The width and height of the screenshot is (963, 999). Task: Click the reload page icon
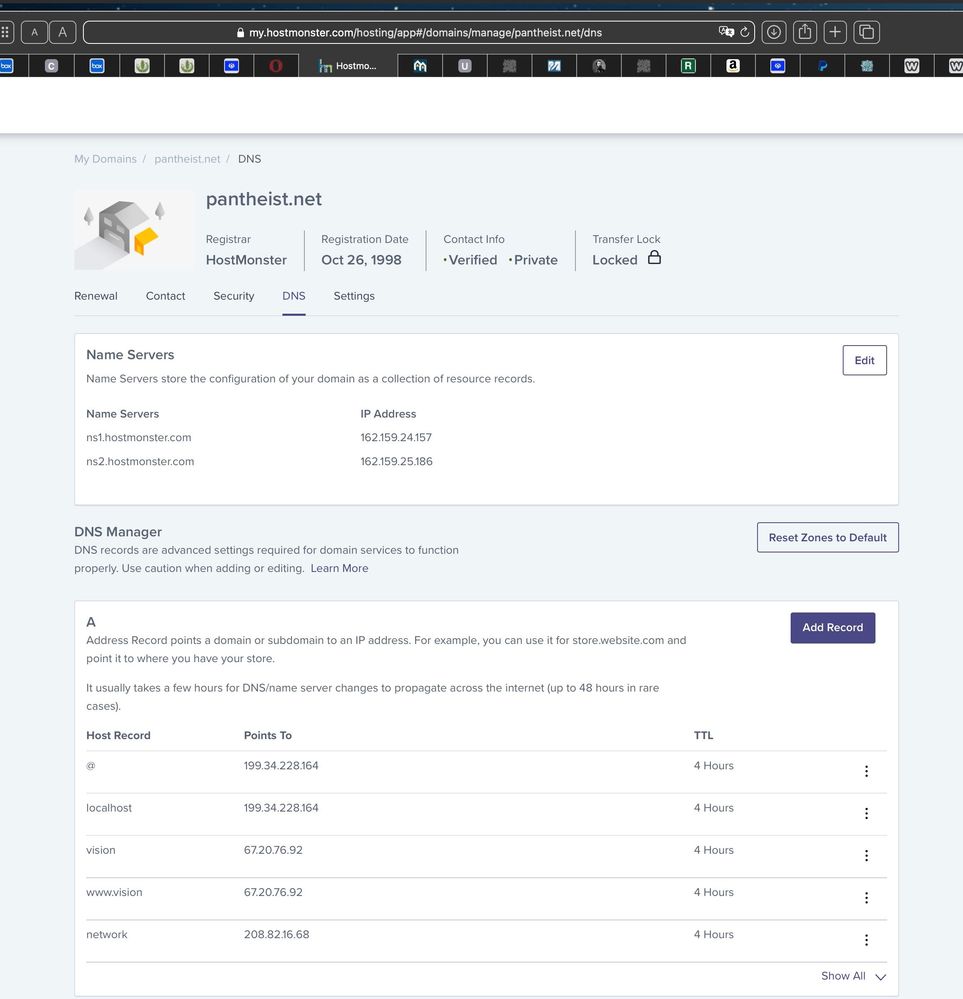(x=745, y=32)
